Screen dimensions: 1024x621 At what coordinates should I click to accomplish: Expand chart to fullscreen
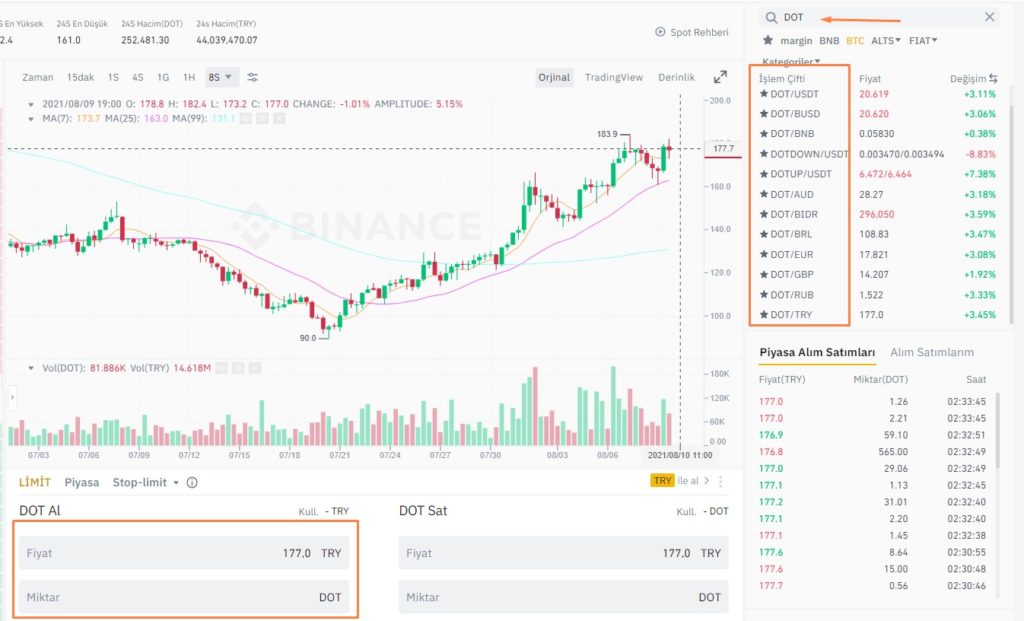coord(720,77)
